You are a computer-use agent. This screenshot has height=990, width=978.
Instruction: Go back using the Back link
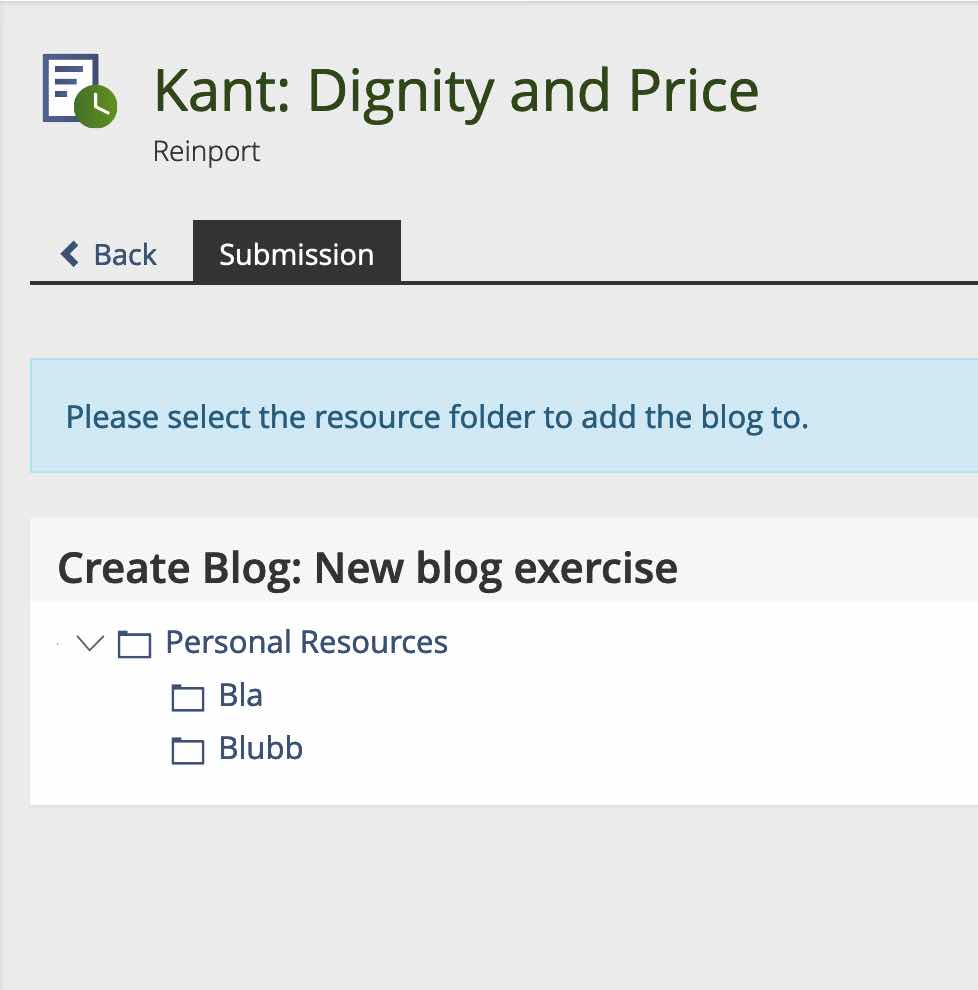click(x=125, y=254)
